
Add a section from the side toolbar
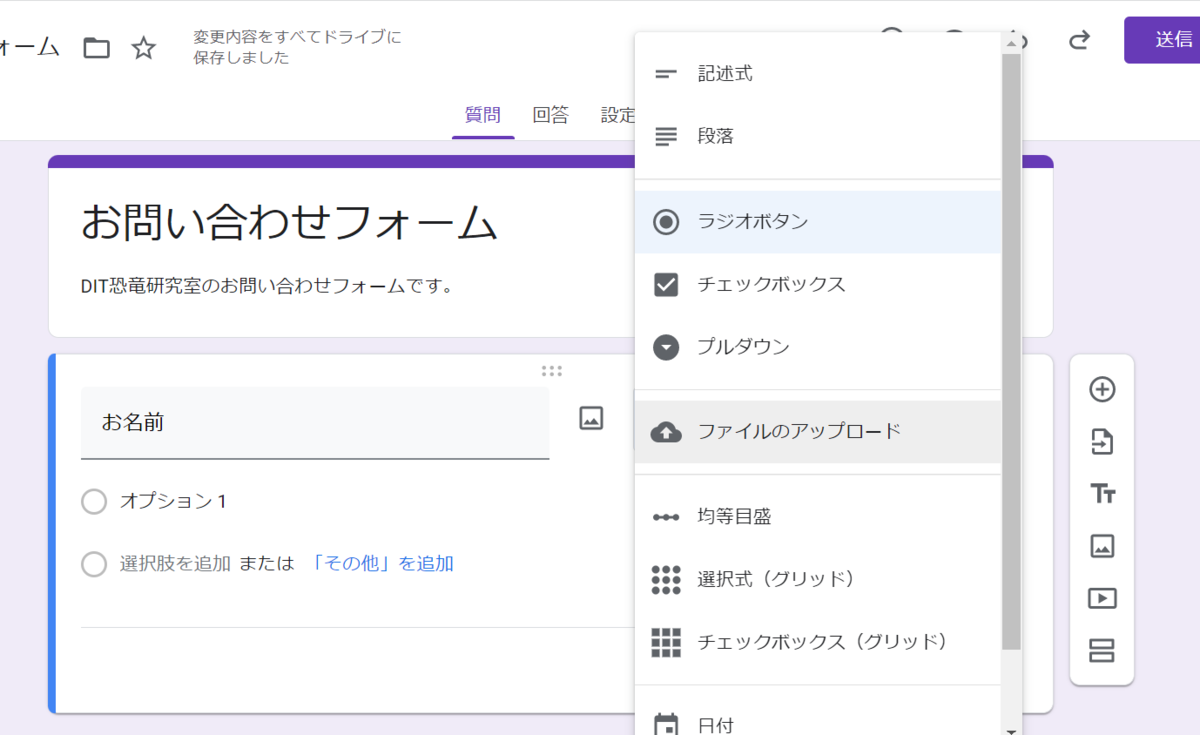click(x=1102, y=651)
